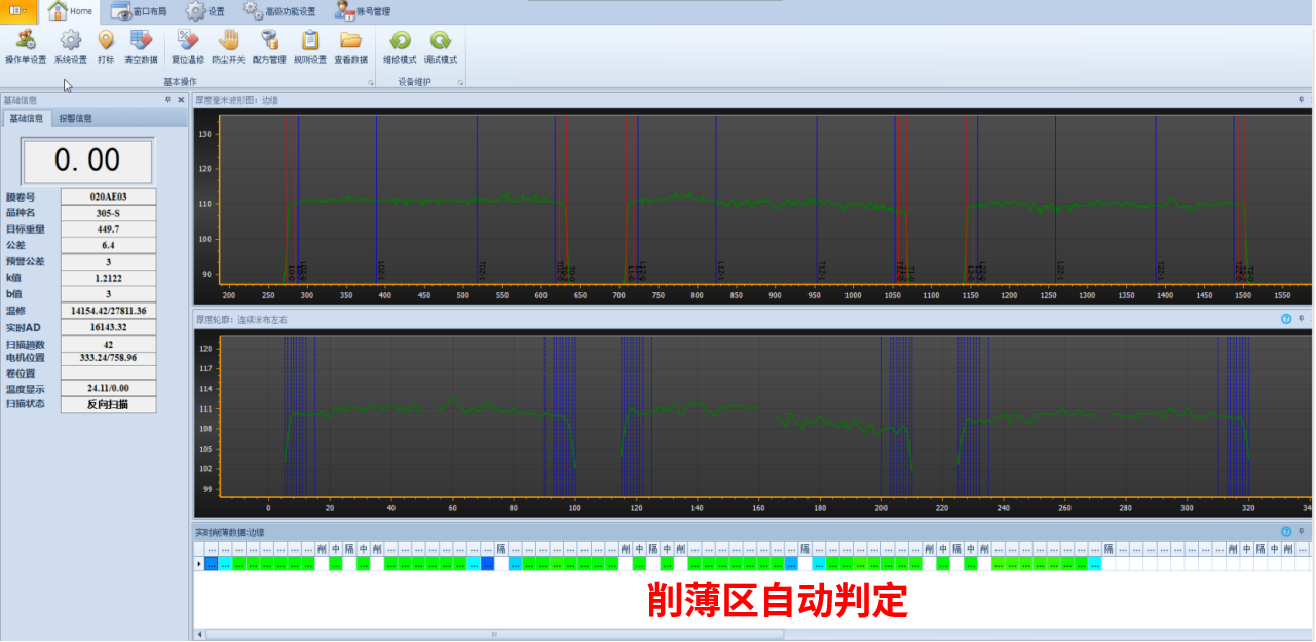Pin the 实时削薄数据 panel
1316x642 pixels.
[x=1302, y=532]
